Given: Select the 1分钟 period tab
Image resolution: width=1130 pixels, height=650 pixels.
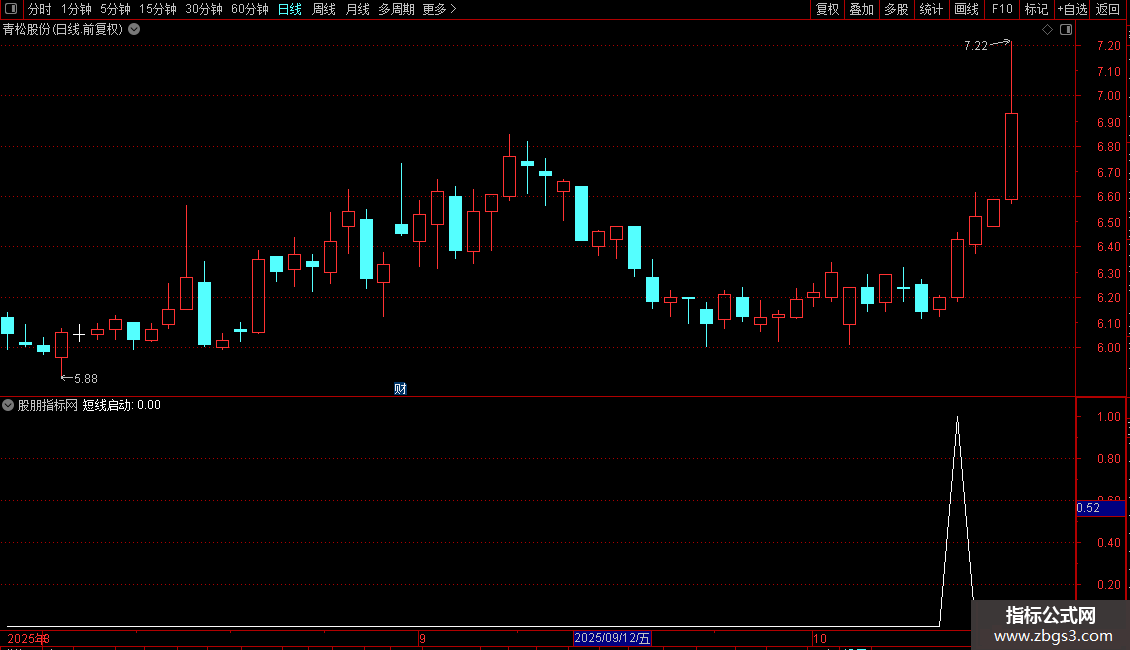Looking at the screenshot, I should tap(76, 9).
